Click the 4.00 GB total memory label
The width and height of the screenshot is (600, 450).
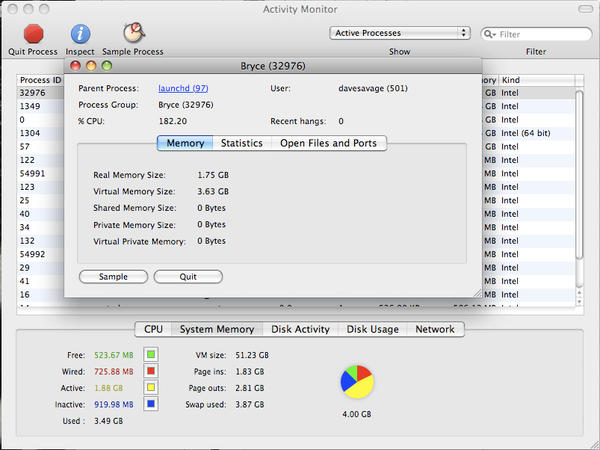(357, 414)
